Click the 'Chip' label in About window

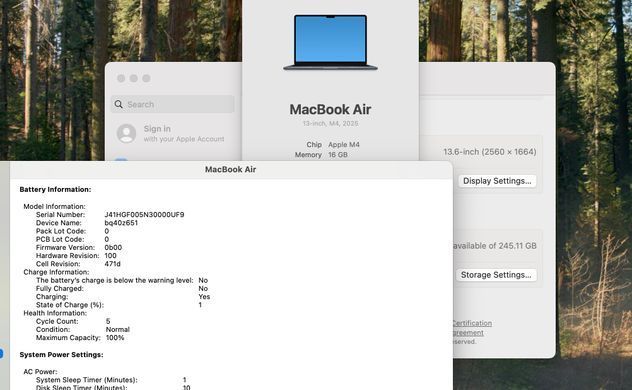coord(314,145)
